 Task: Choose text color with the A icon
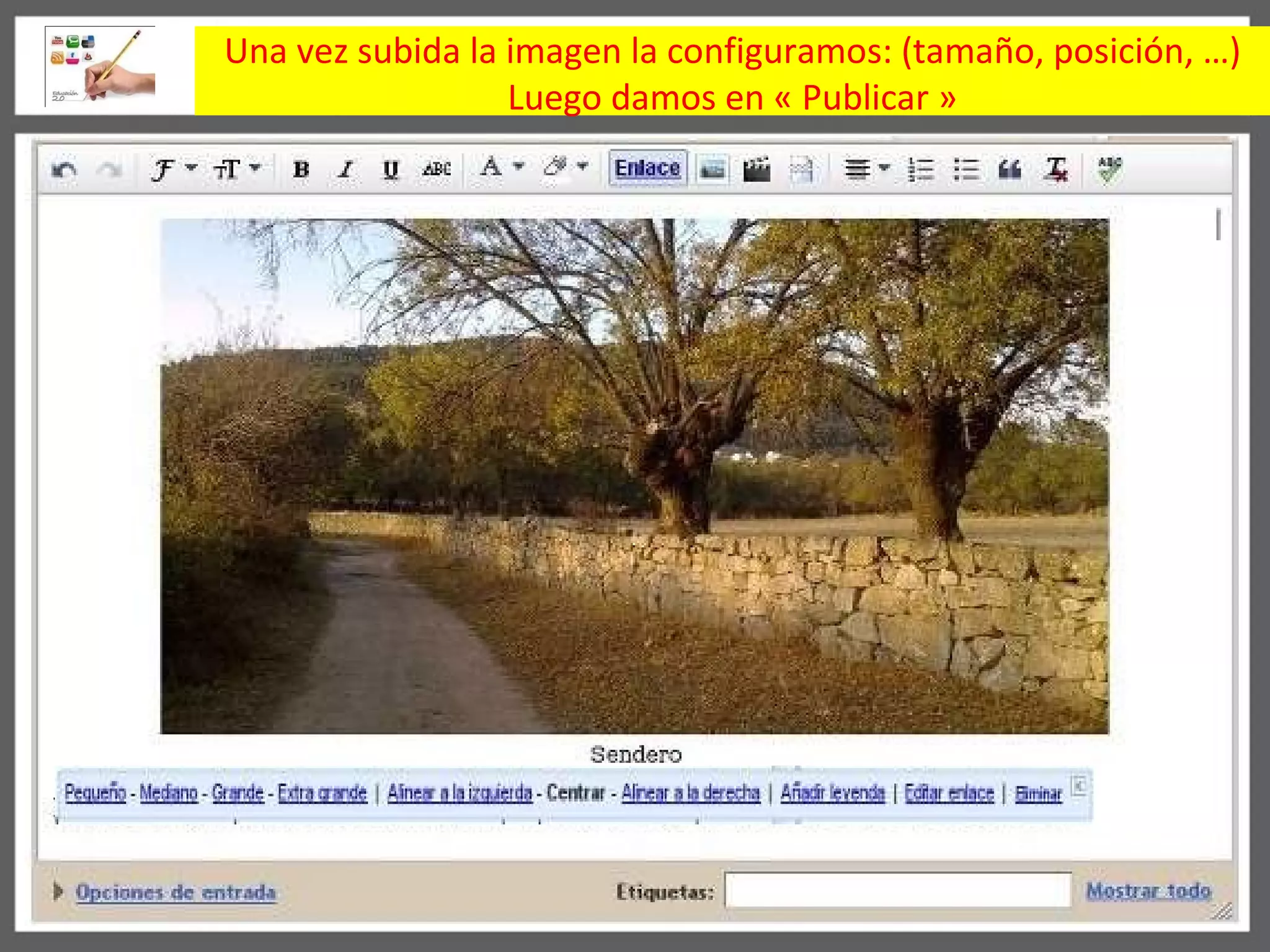click(x=491, y=167)
